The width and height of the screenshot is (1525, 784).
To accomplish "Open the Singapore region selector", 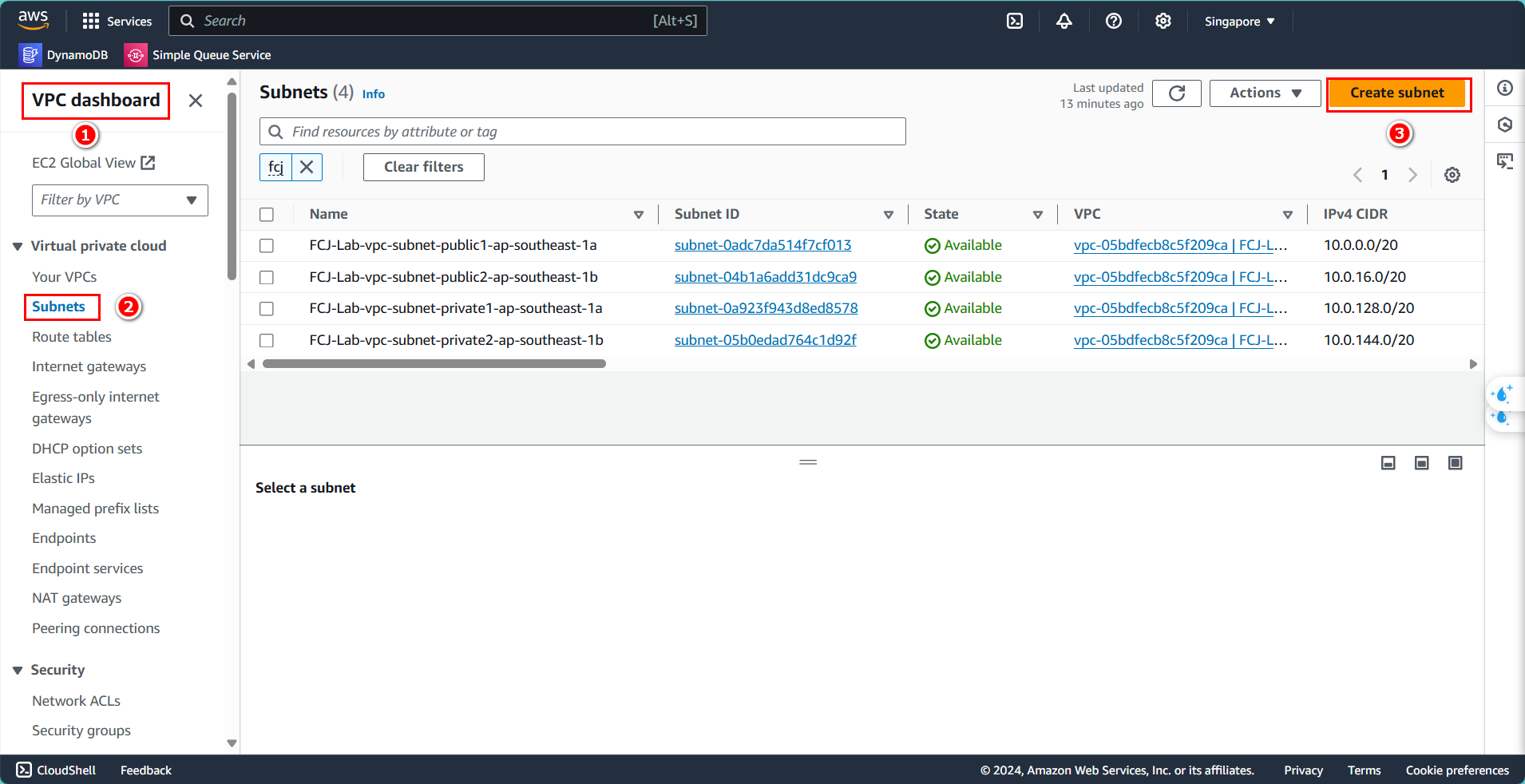I will tap(1239, 22).
